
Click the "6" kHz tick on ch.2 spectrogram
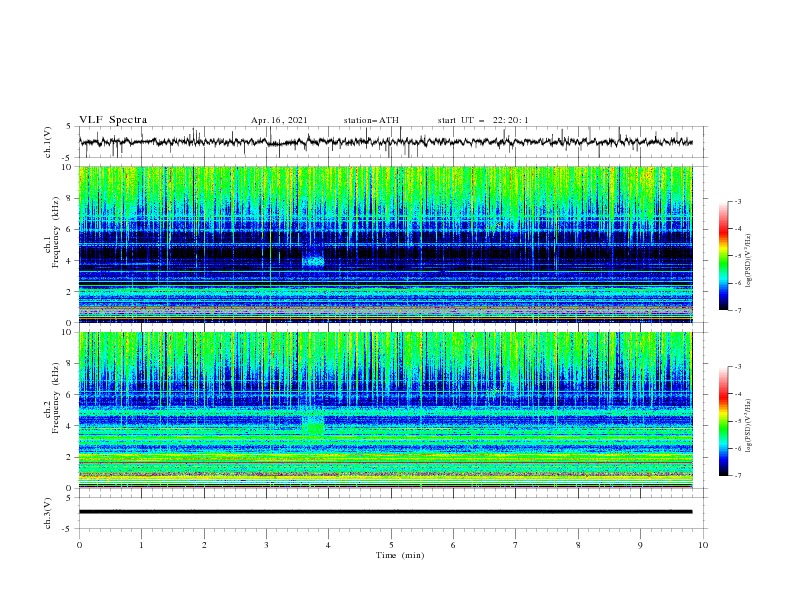coord(70,394)
